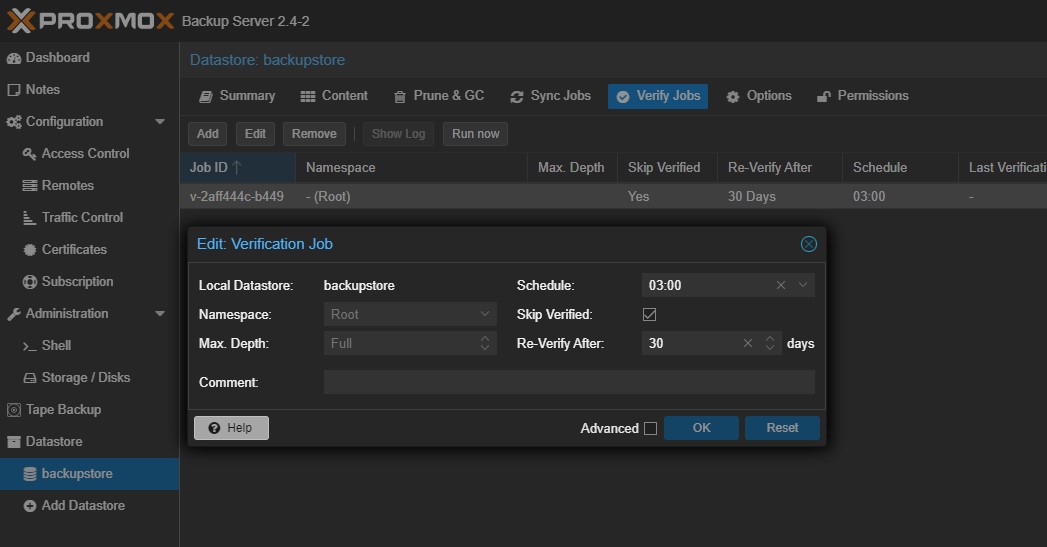Click the Comment input field
Viewport: 1047px width, 547px height.
[568, 382]
